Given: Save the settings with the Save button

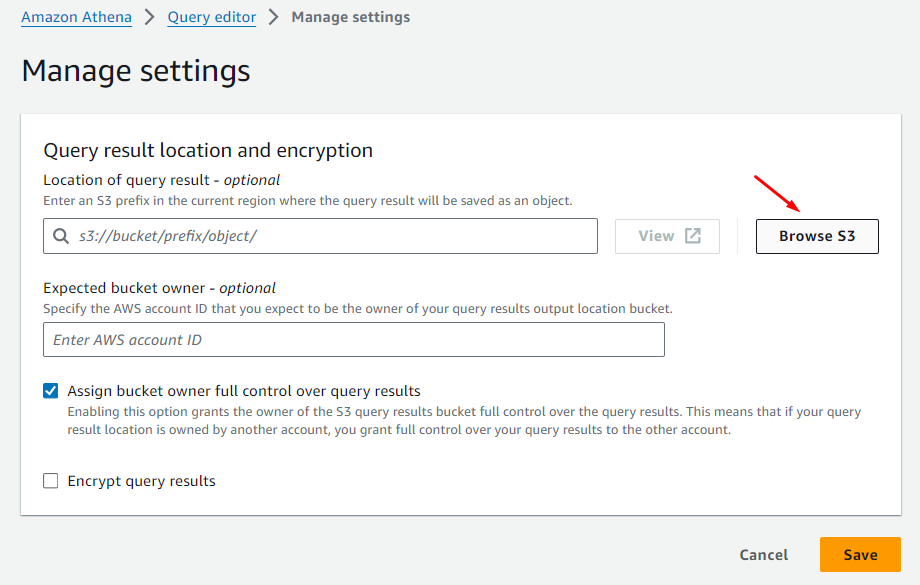Looking at the screenshot, I should 860,555.
